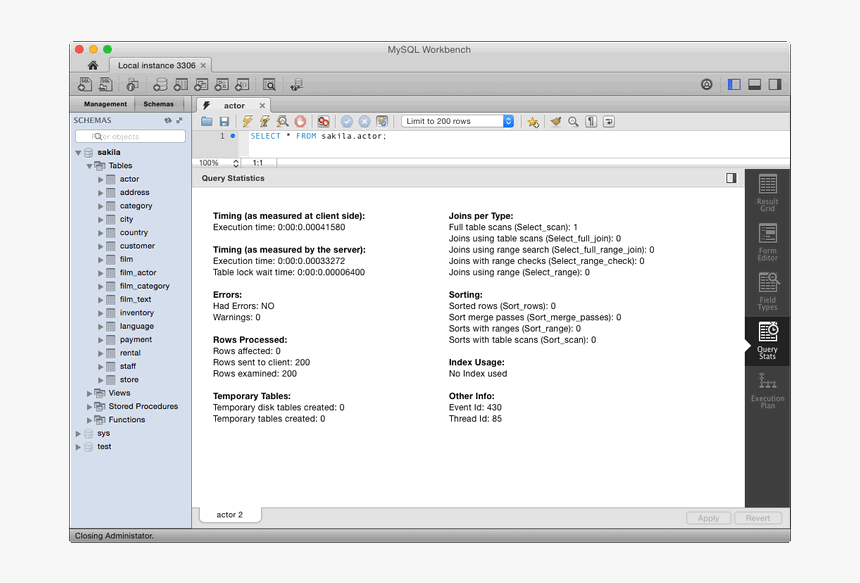860x583 pixels.
Task: Collapse the sakila schema node
Action: tap(78, 152)
